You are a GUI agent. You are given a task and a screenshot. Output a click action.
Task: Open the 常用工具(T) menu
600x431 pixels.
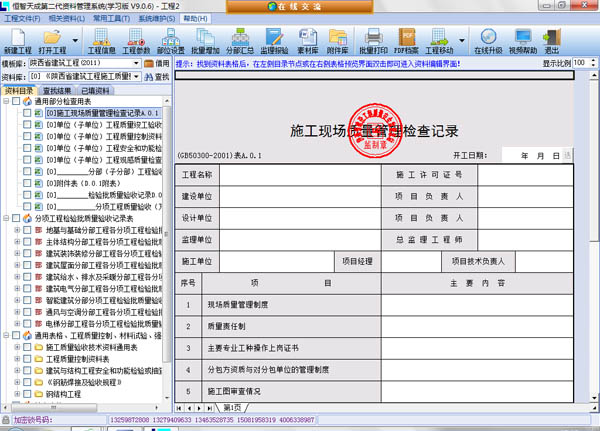(x=112, y=18)
